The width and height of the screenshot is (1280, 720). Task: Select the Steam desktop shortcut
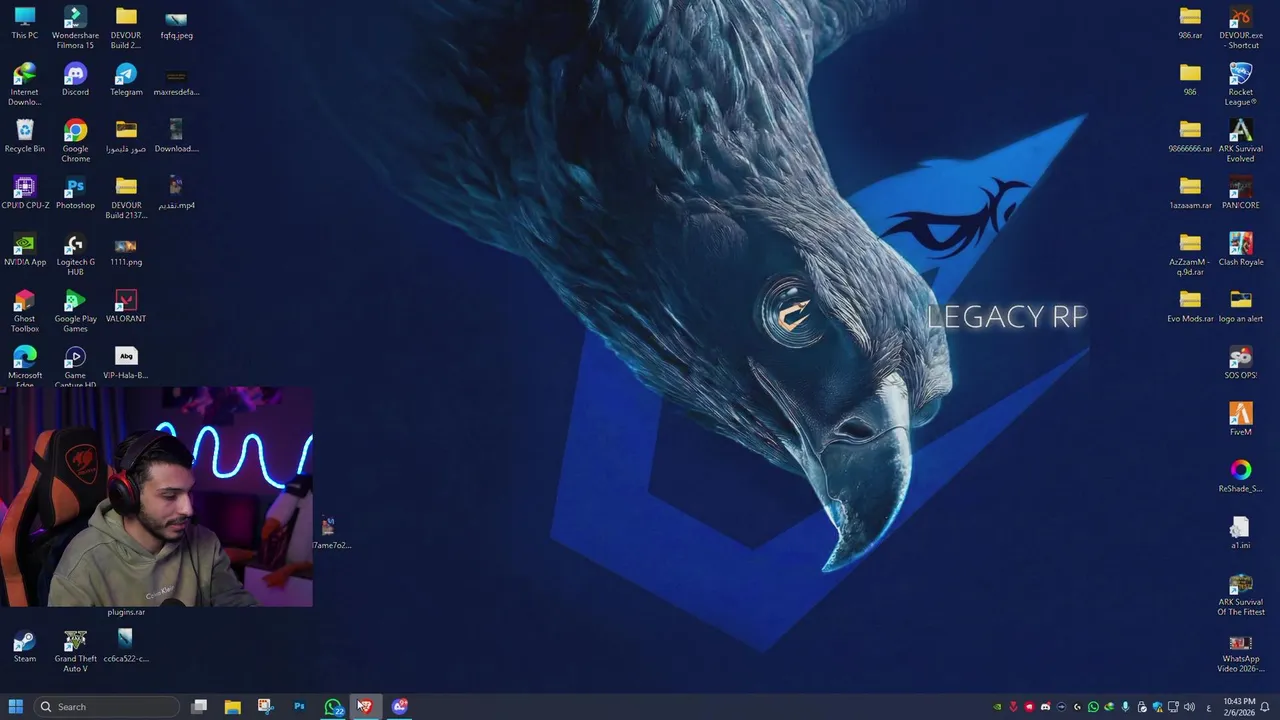coord(25,647)
